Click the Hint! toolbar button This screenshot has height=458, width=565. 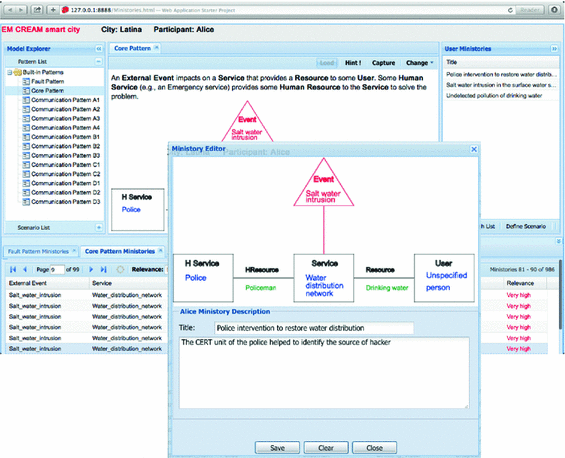pos(353,63)
